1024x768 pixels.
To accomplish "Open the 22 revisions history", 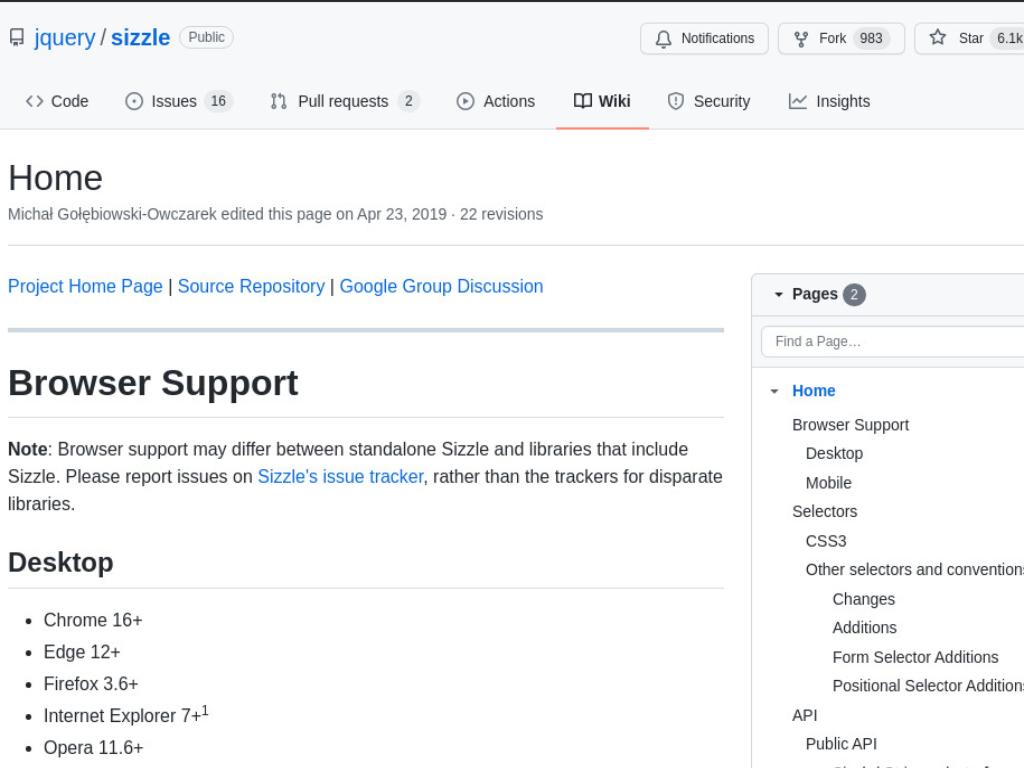I will point(501,214).
